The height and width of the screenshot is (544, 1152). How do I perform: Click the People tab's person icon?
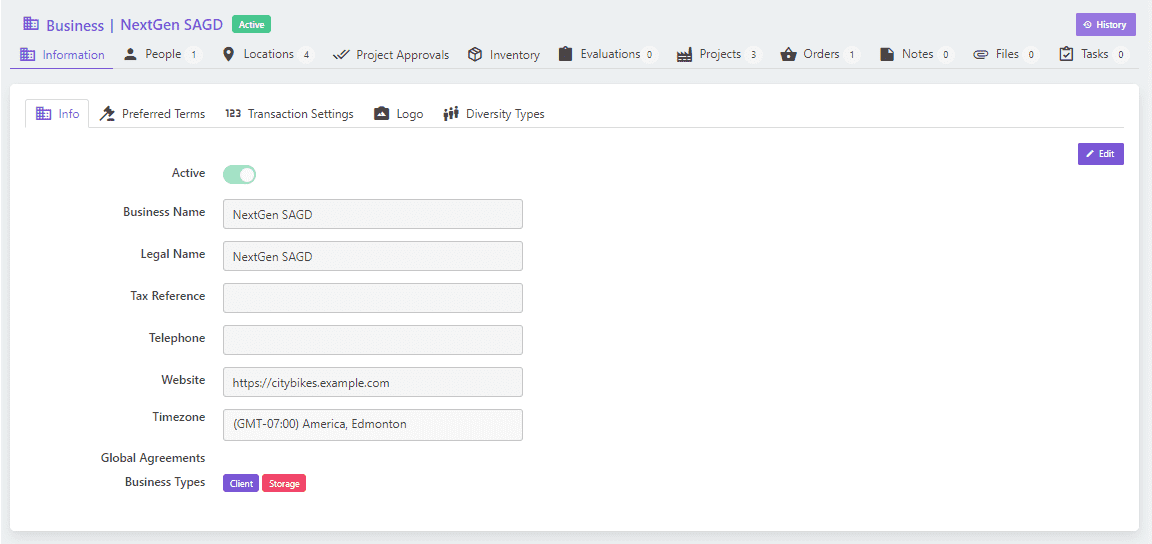pos(131,54)
